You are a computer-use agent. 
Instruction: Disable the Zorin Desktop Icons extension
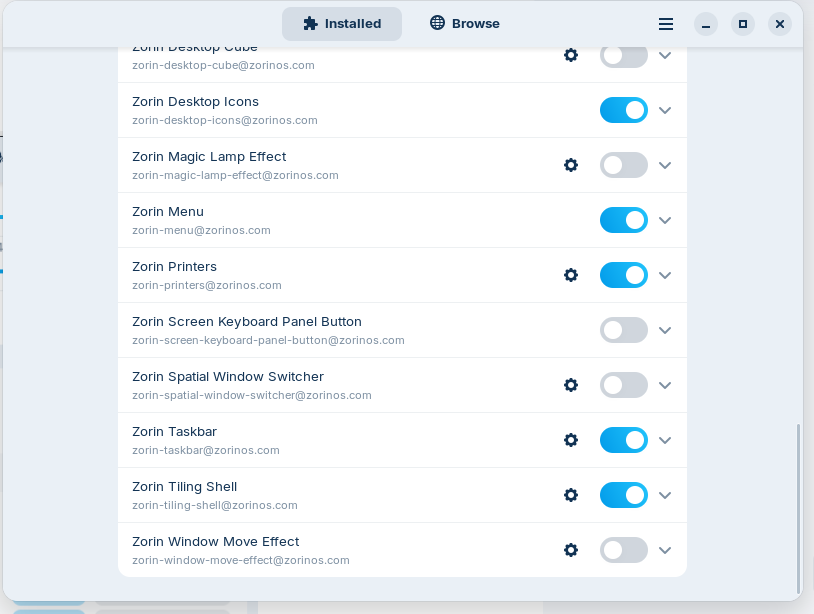pos(623,110)
